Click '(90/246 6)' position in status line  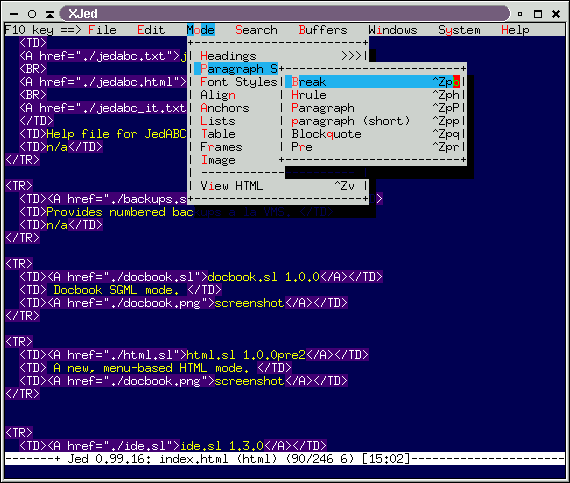[319, 459]
